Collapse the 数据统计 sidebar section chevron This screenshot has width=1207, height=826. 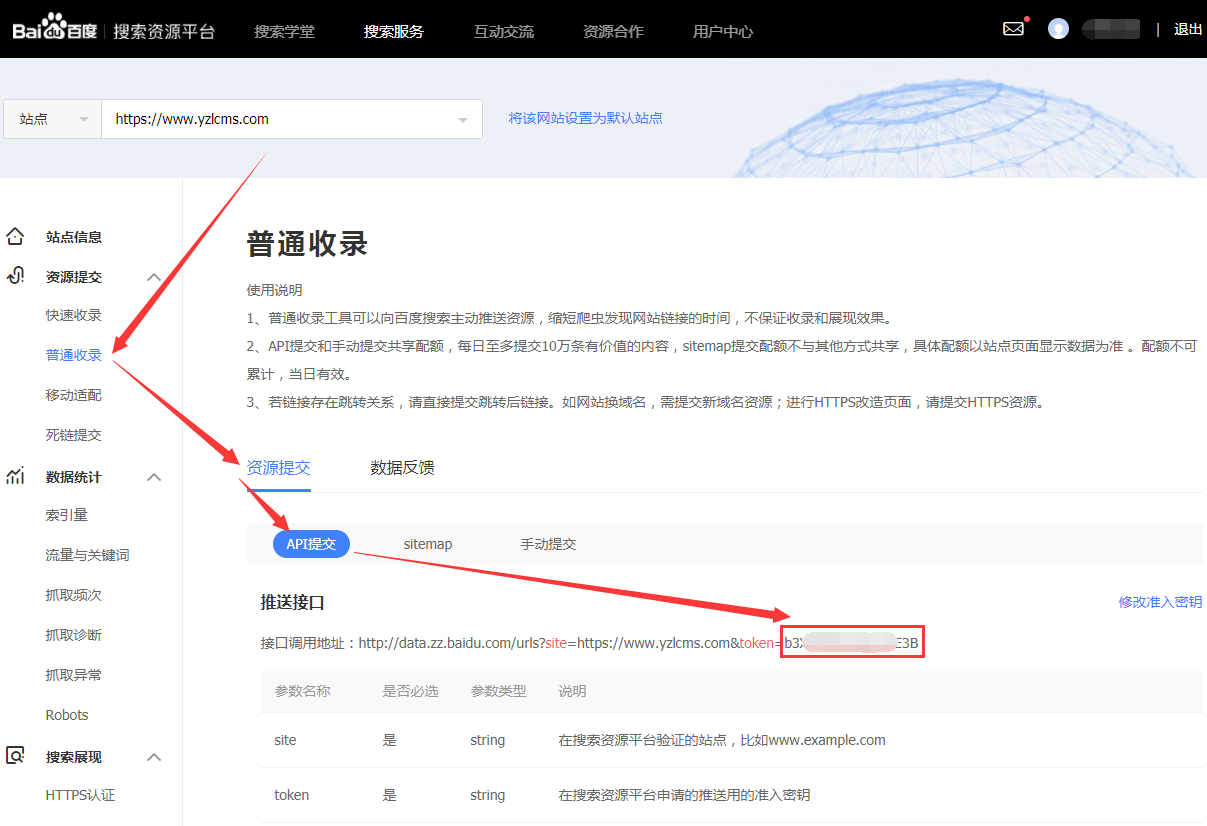154,477
